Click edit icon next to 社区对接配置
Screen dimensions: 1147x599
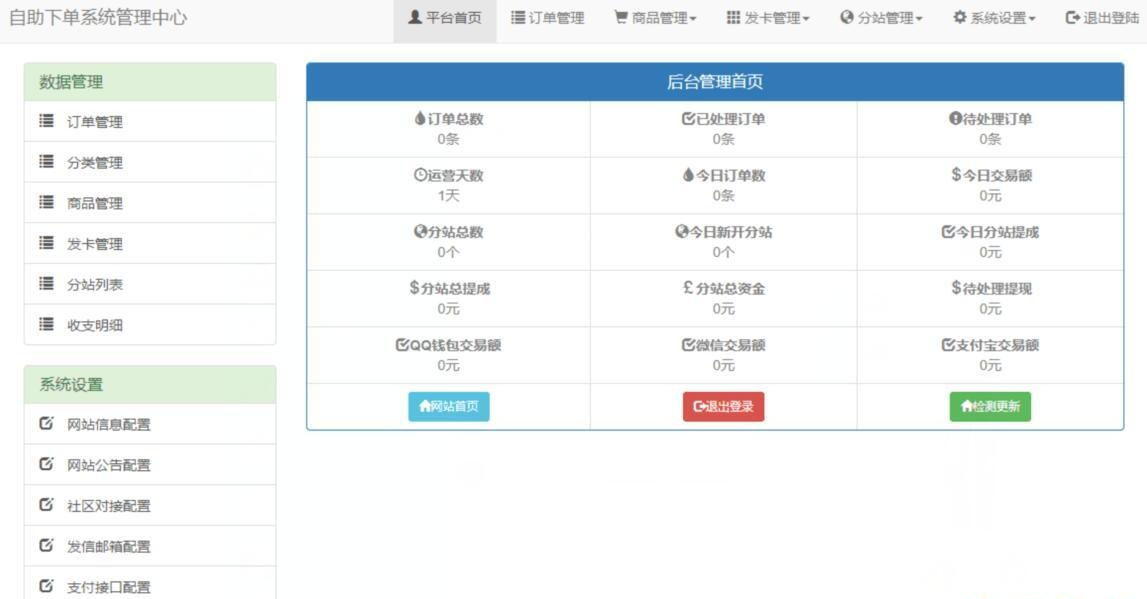46,504
